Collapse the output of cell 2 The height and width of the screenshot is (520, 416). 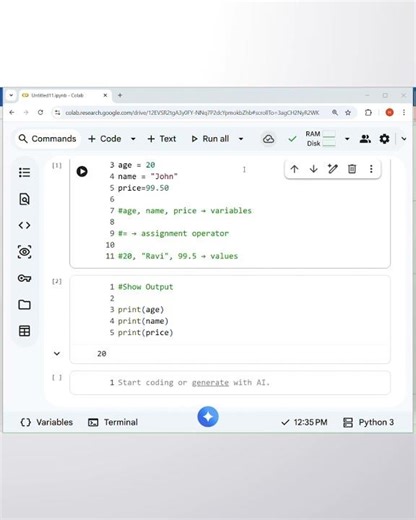point(57,353)
